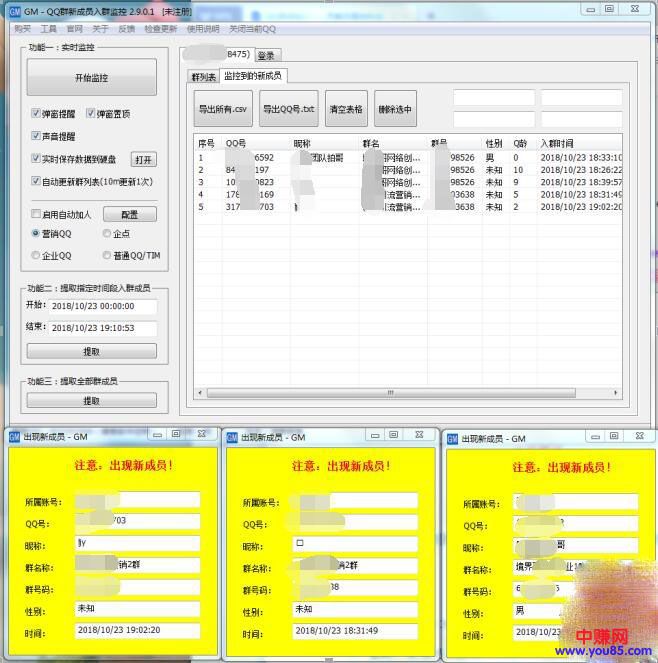This screenshot has width=658, height=663.
Task: Click the 结束 end time field
Action: point(102,328)
